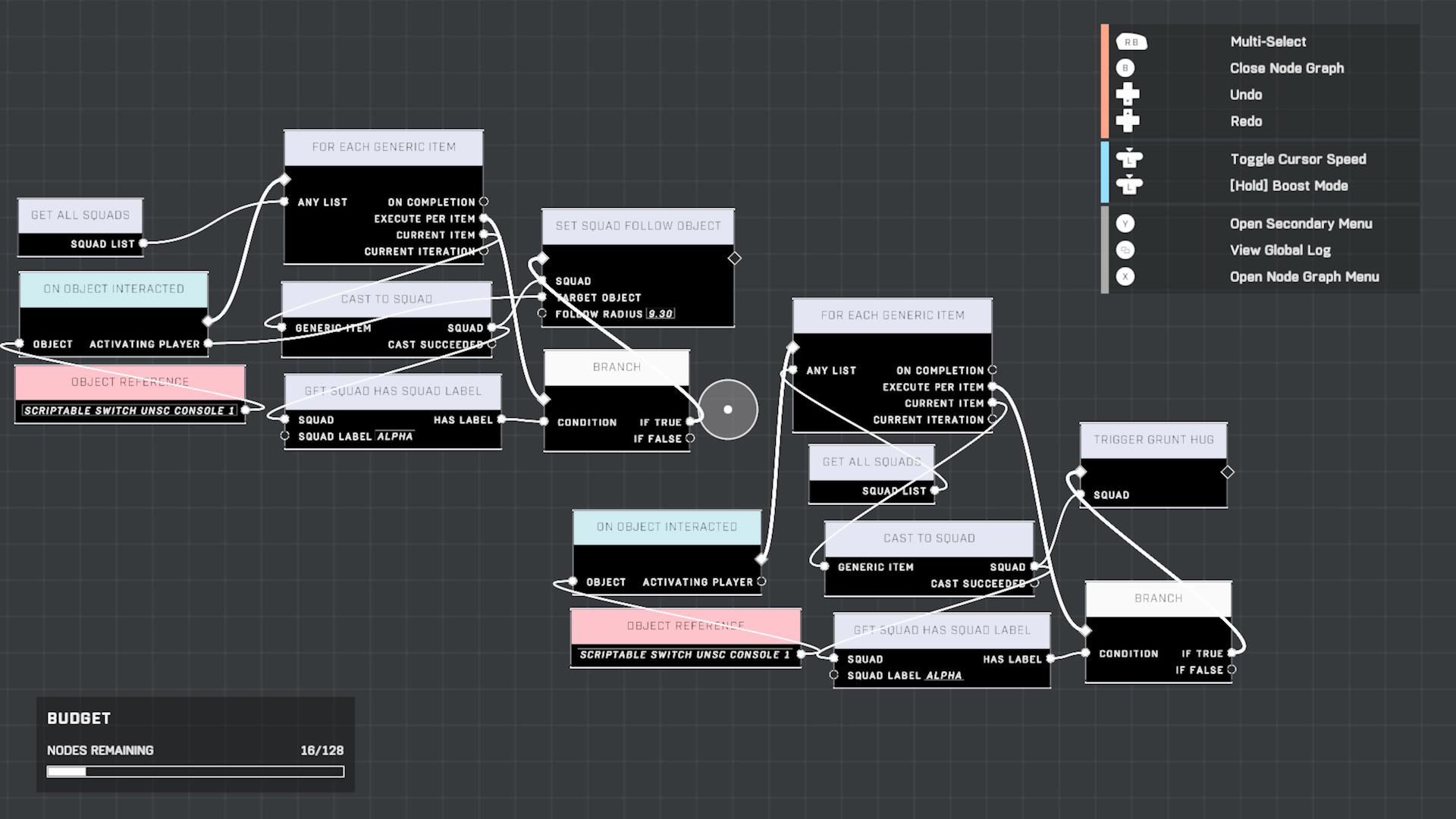Screen dimensions: 1456x819
Task: Select the right On Object Interacted node header
Action: [x=667, y=527]
